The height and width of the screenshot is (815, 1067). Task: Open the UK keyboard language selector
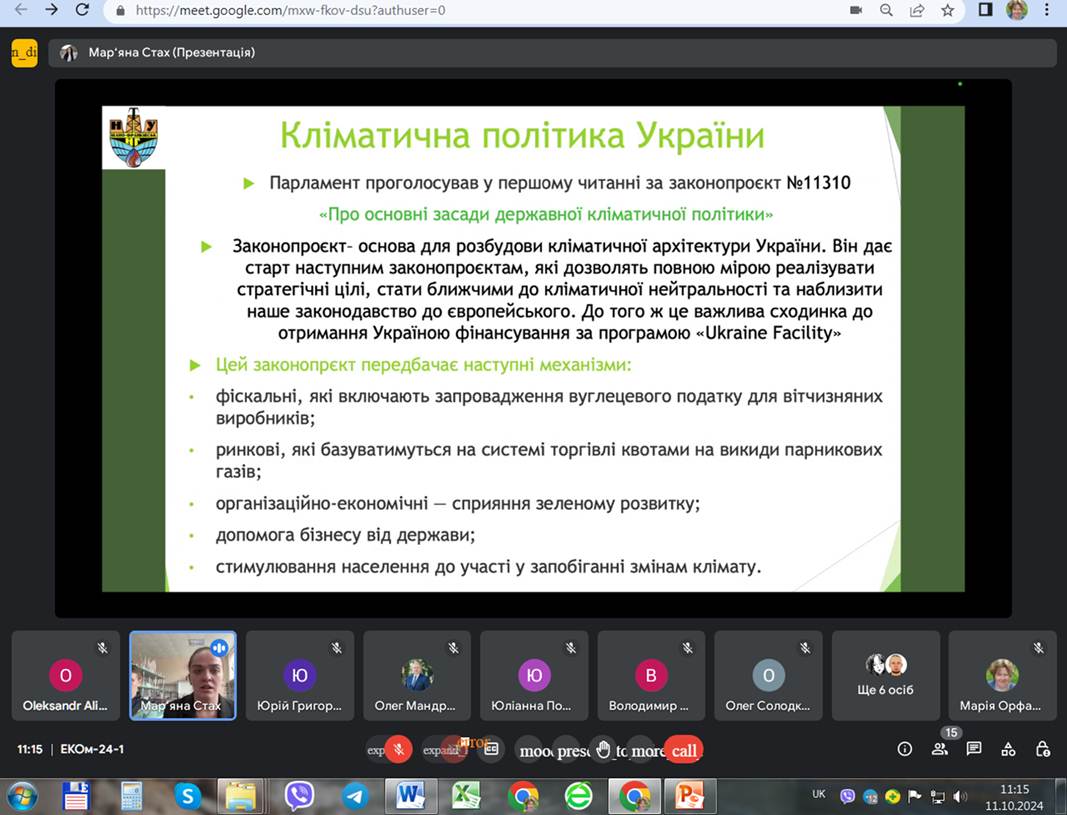(819, 795)
